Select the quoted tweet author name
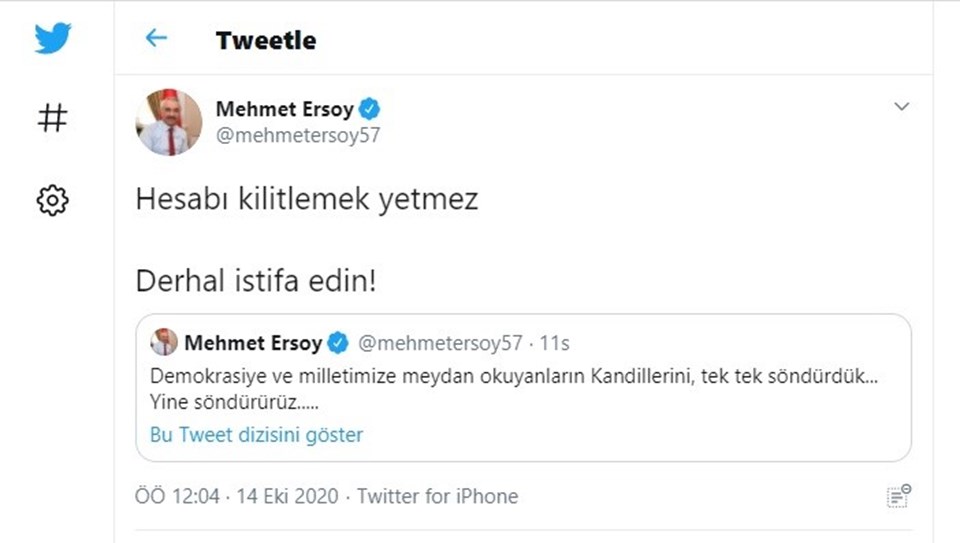960x543 pixels. 253,344
